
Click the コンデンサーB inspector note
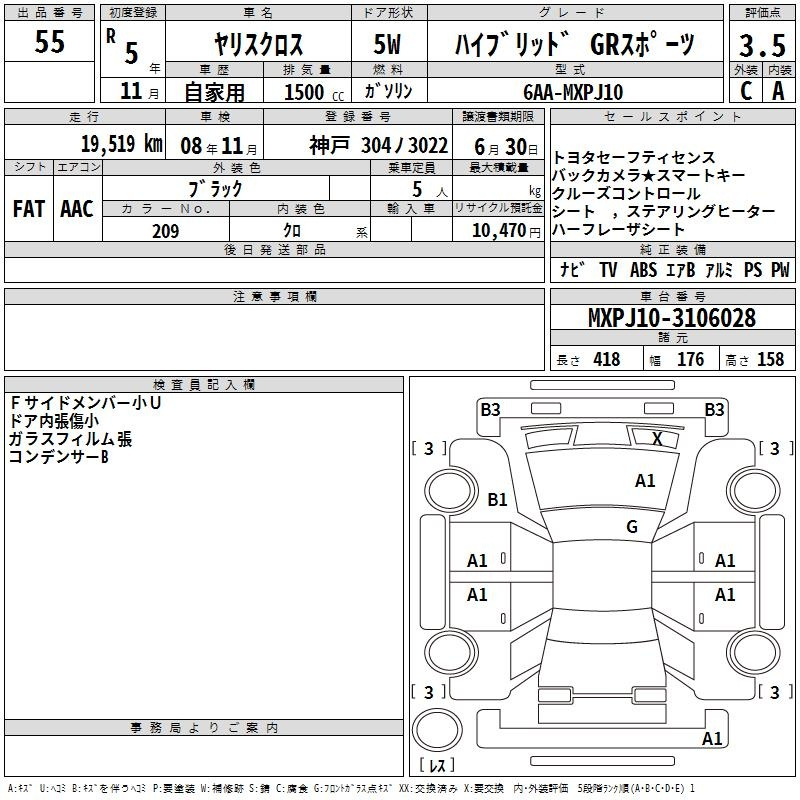pyautogui.click(x=58, y=457)
